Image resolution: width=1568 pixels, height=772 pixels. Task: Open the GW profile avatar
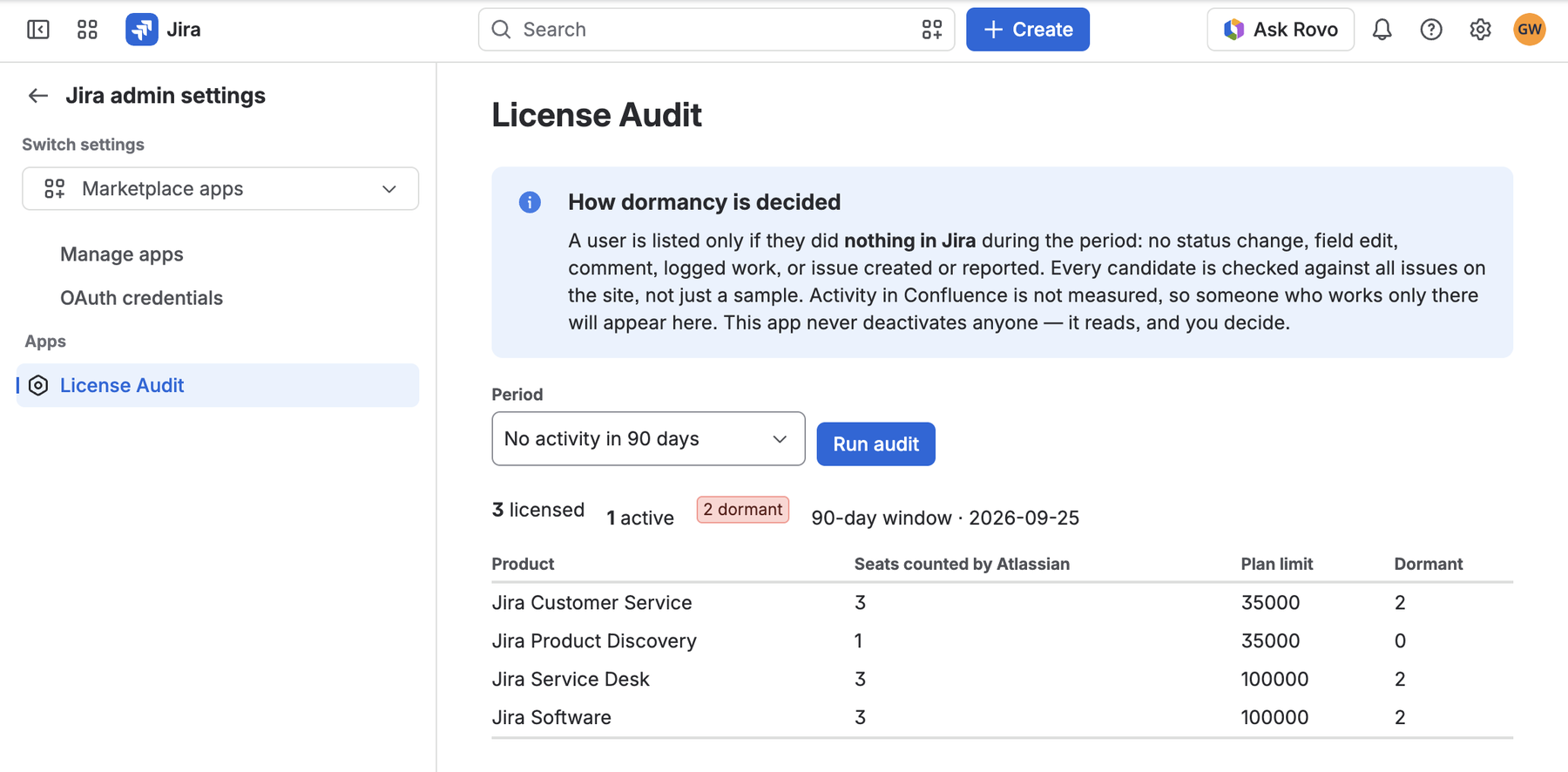pos(1530,30)
